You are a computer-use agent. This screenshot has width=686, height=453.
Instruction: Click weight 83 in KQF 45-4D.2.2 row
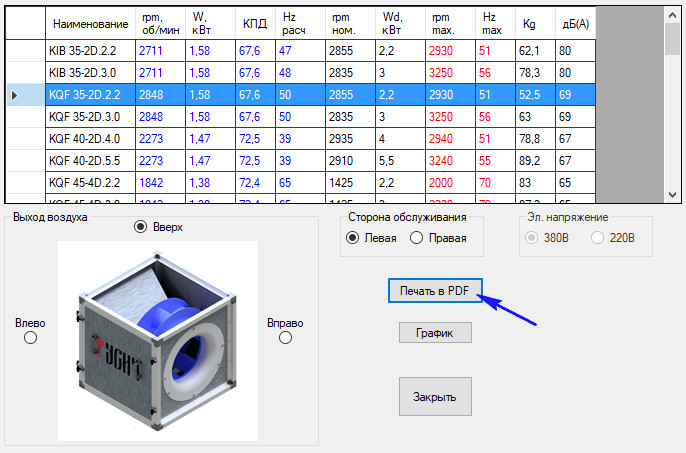click(x=536, y=183)
